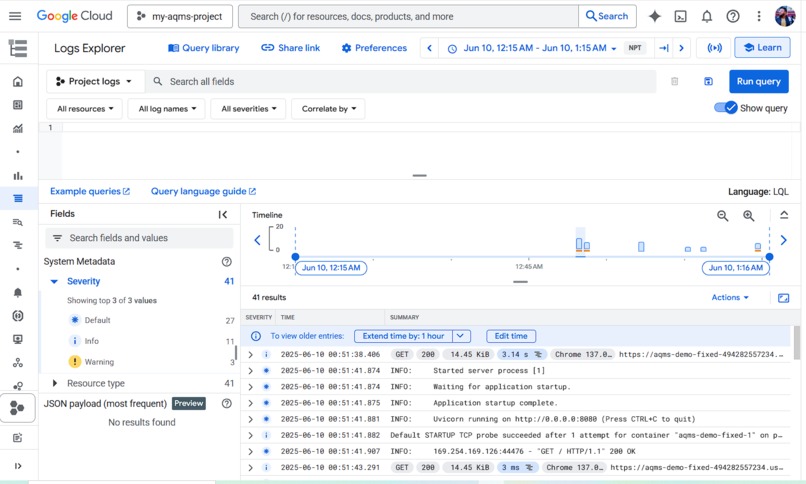Open the Correlate by dropdown
806x484 pixels.
point(328,109)
